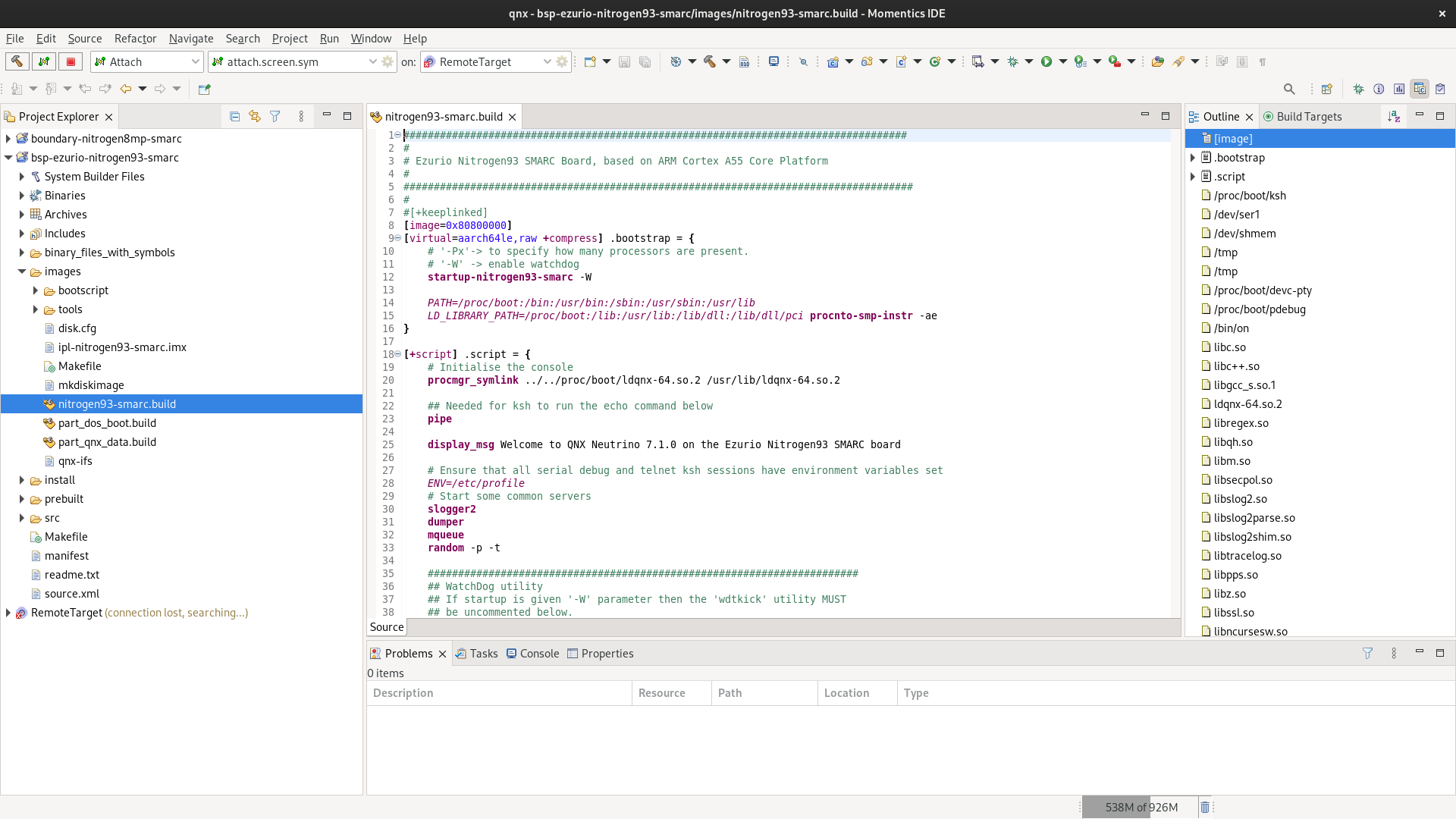Screen dimensions: 1456x819
Task: Open the Navigate menu
Action: click(191, 38)
